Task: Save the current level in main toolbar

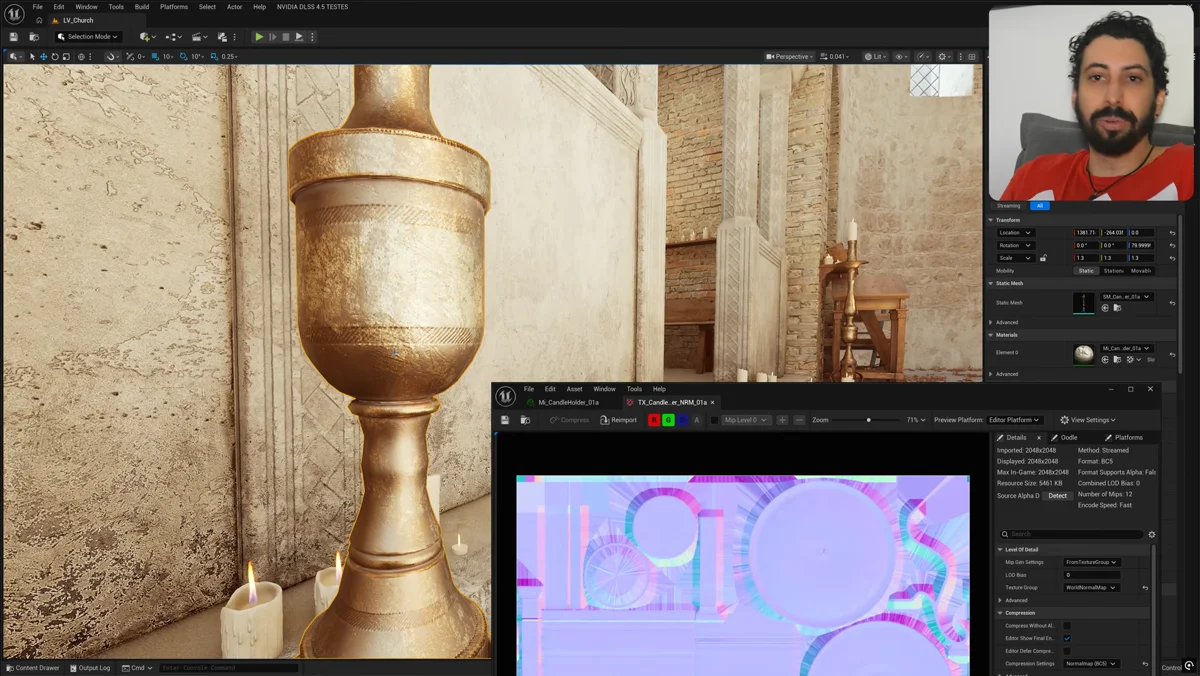Action: click(14, 37)
